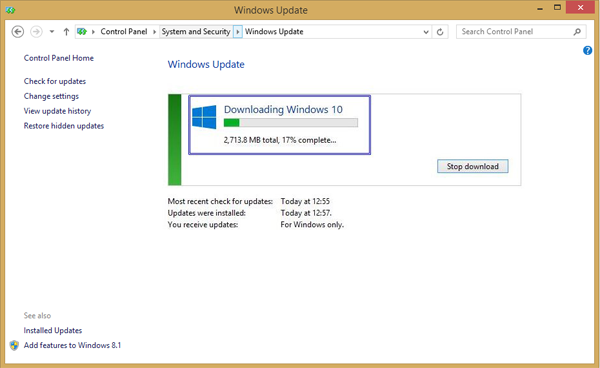600x368 pixels.
Task: Click the search magnifier icon
Action: pos(577,32)
